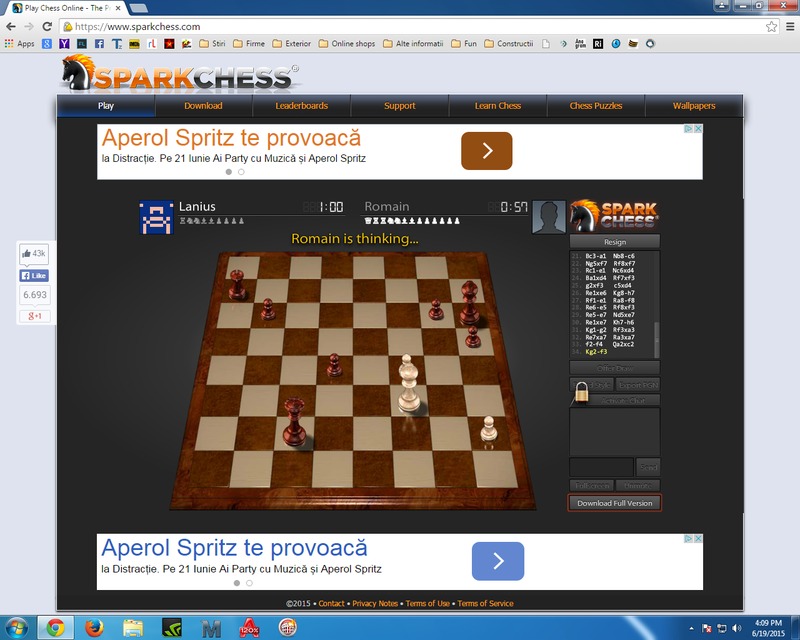Open the IMDb bookmark icon
Screen dimensions: 800x640
[134, 44]
